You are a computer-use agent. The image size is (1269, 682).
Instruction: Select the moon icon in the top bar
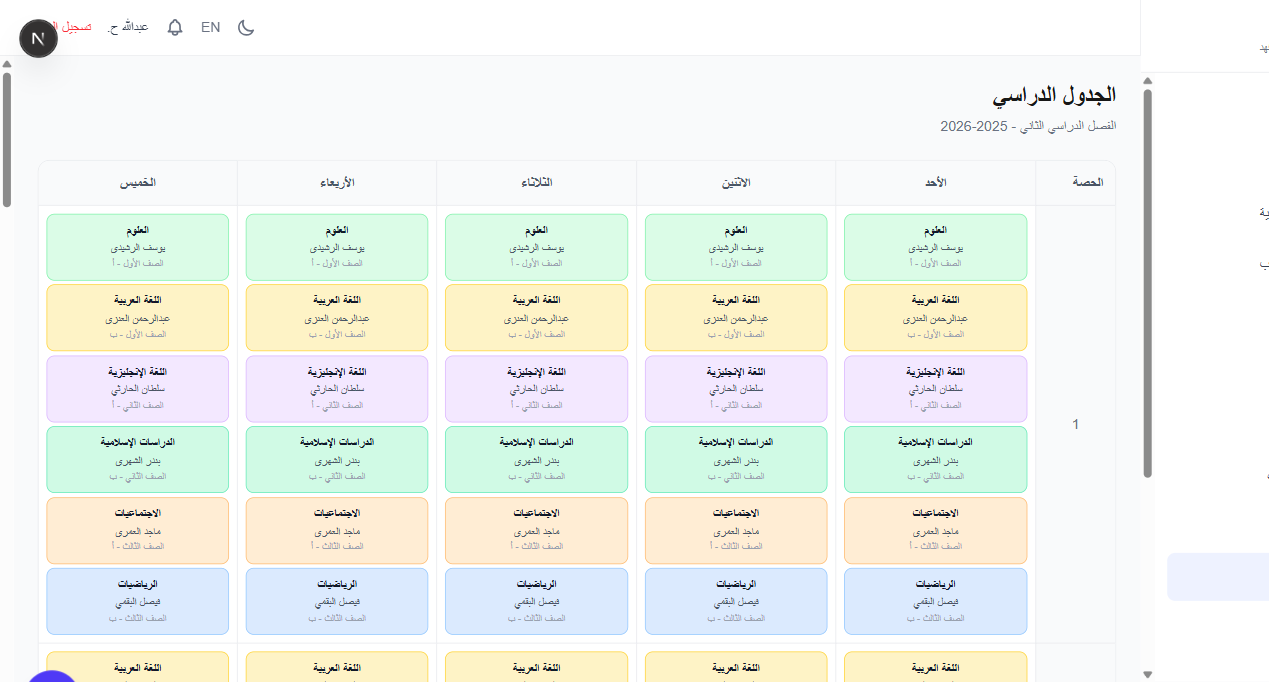(x=246, y=28)
